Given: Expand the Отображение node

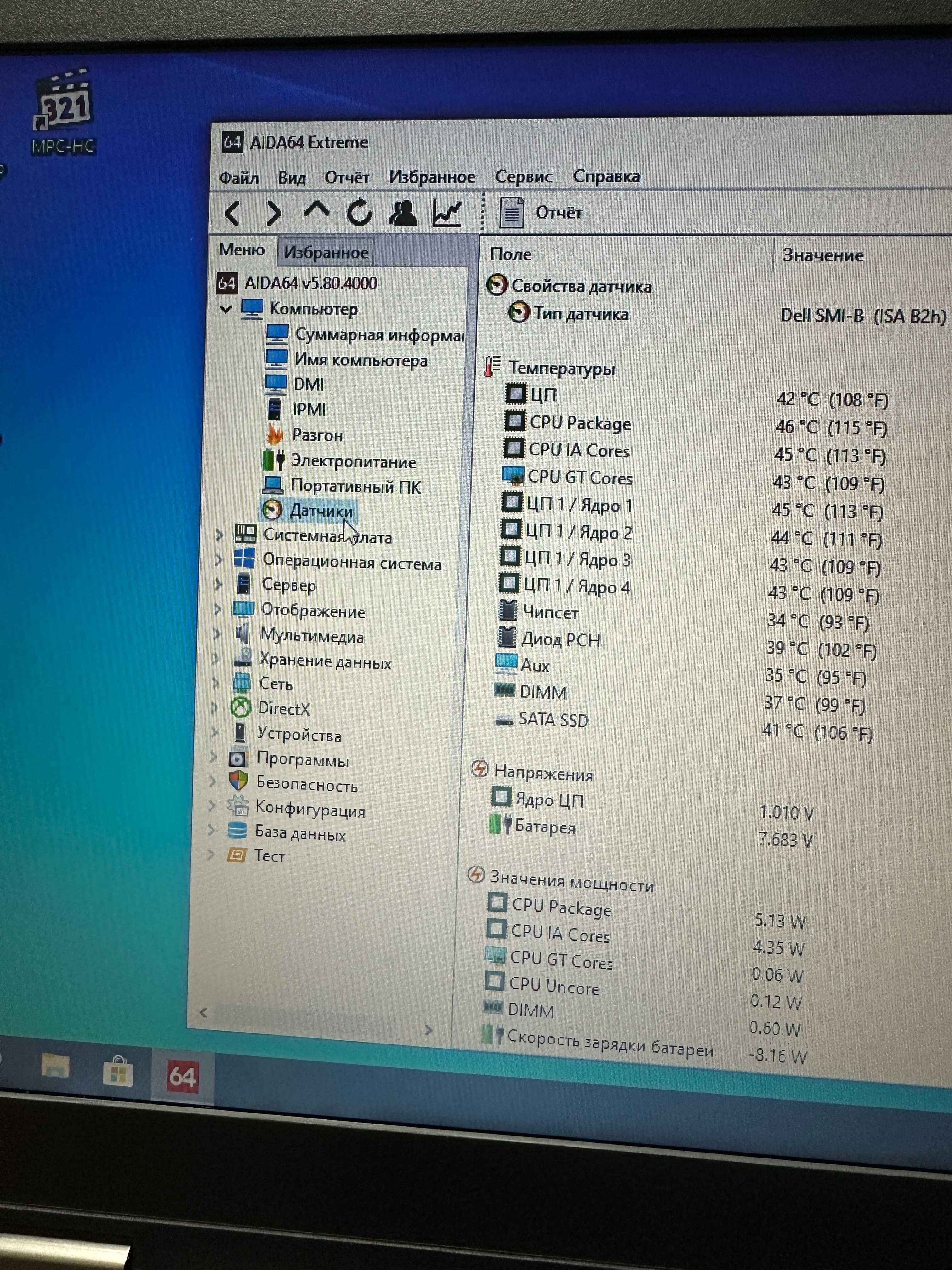Looking at the screenshot, I should (x=218, y=609).
